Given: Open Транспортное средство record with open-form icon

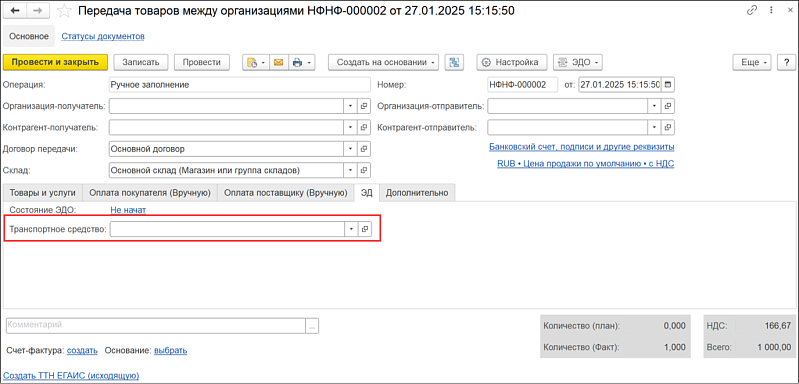Looking at the screenshot, I should point(364,229).
